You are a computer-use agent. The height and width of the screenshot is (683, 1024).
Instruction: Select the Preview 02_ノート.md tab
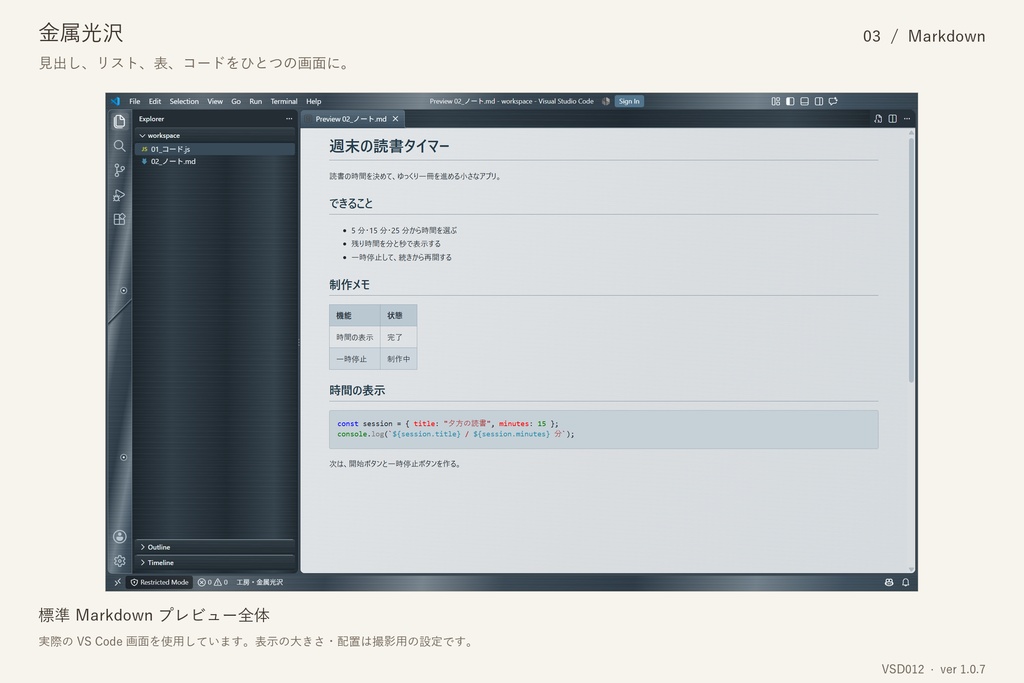pos(353,119)
